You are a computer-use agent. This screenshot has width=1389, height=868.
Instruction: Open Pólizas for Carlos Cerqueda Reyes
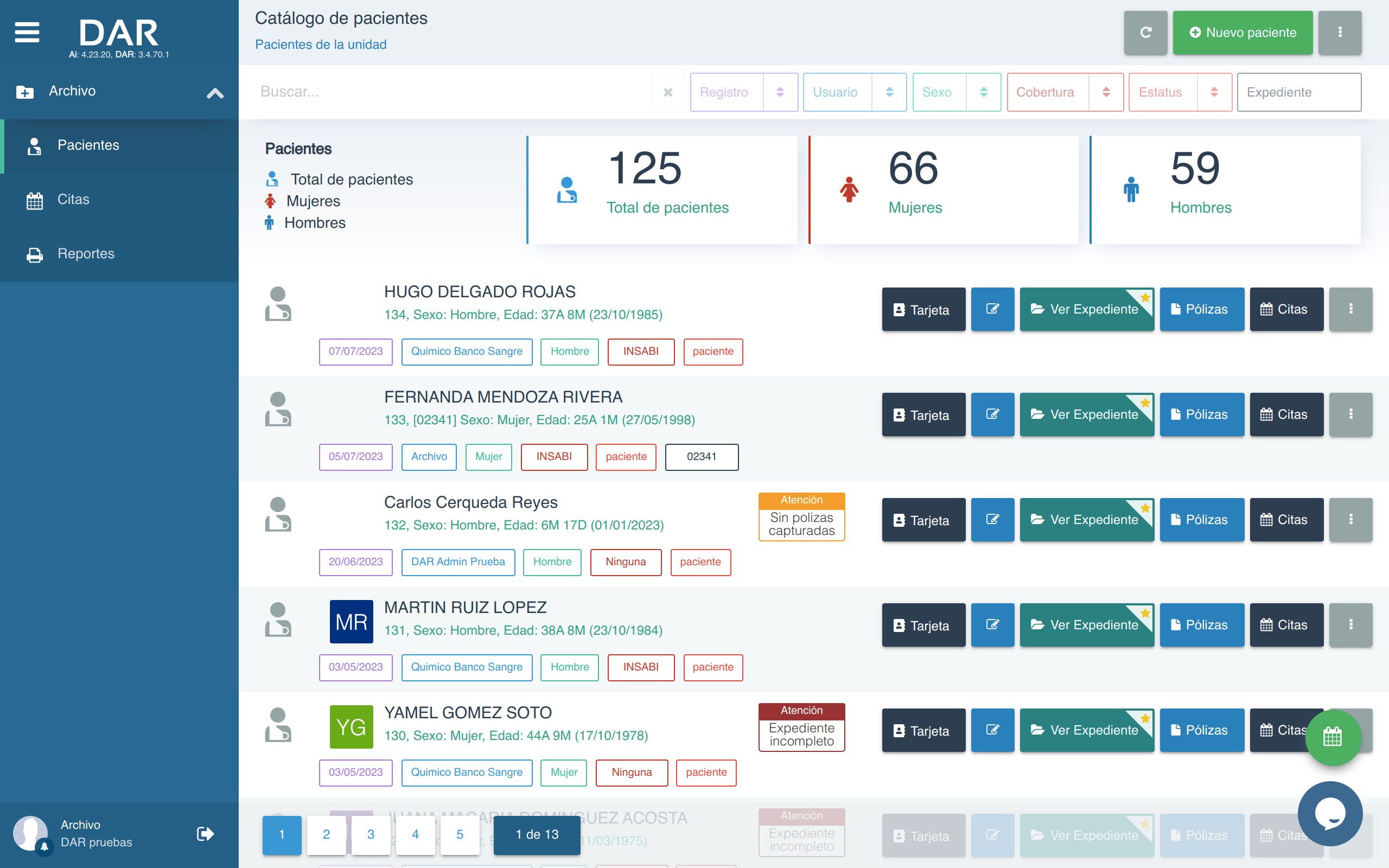click(1201, 520)
